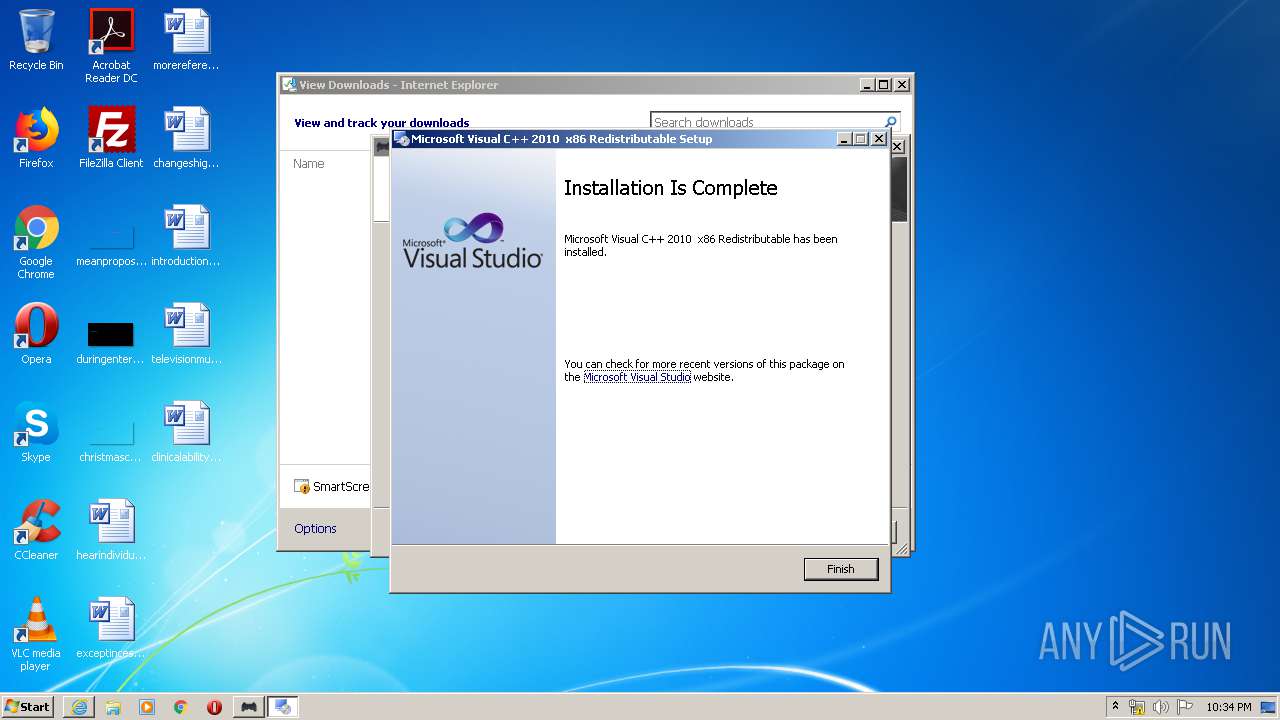Click the game controller taskbar item
The width and height of the screenshot is (1280, 720).
[x=249, y=707]
